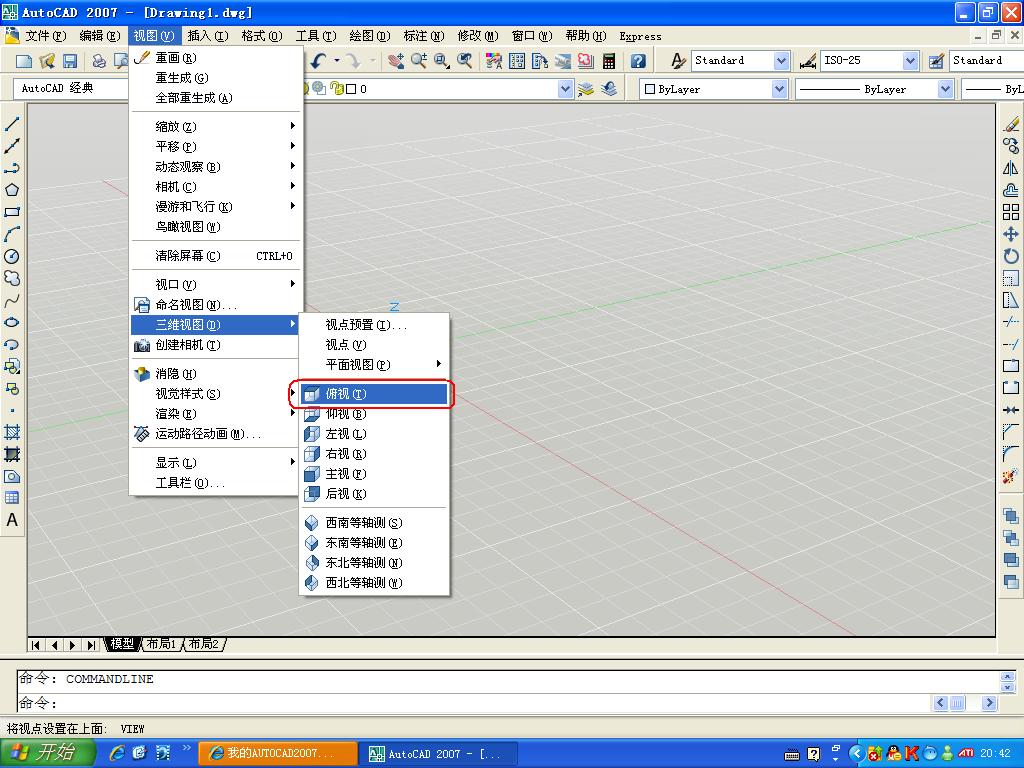
Task: Select the Spline curve tool
Action: 12,301
